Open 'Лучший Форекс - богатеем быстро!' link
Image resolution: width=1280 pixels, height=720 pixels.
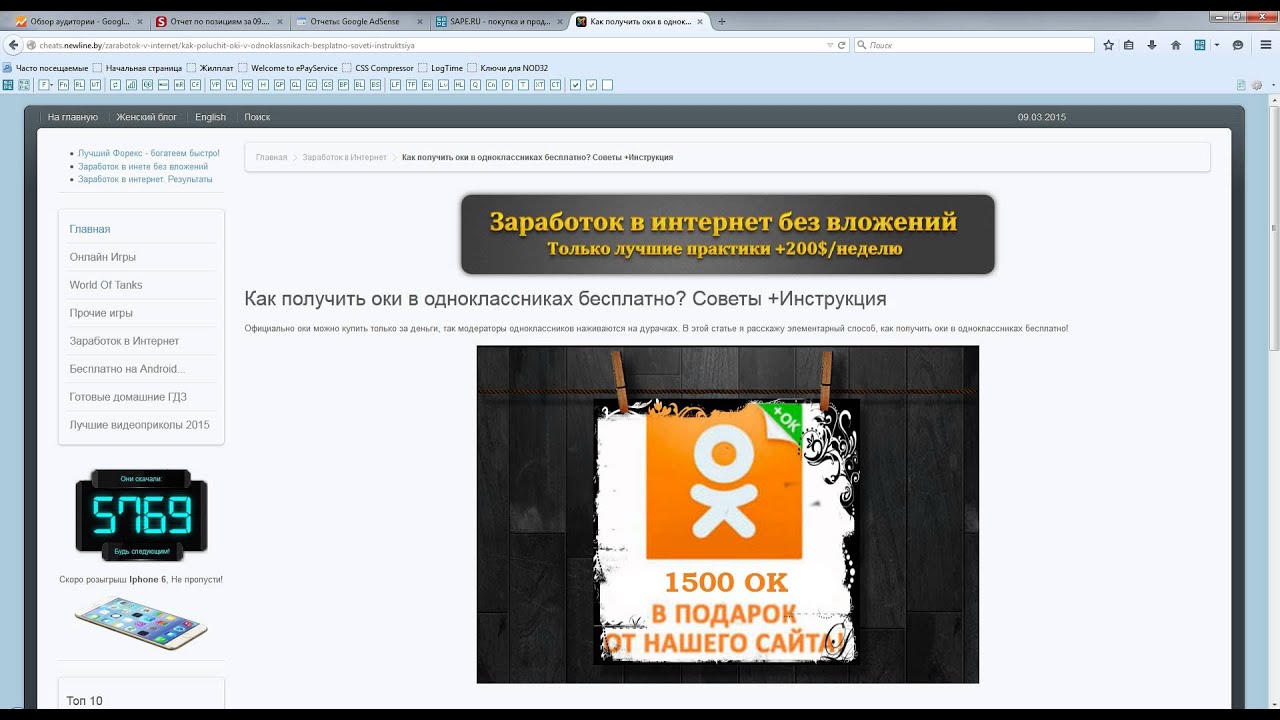click(149, 153)
